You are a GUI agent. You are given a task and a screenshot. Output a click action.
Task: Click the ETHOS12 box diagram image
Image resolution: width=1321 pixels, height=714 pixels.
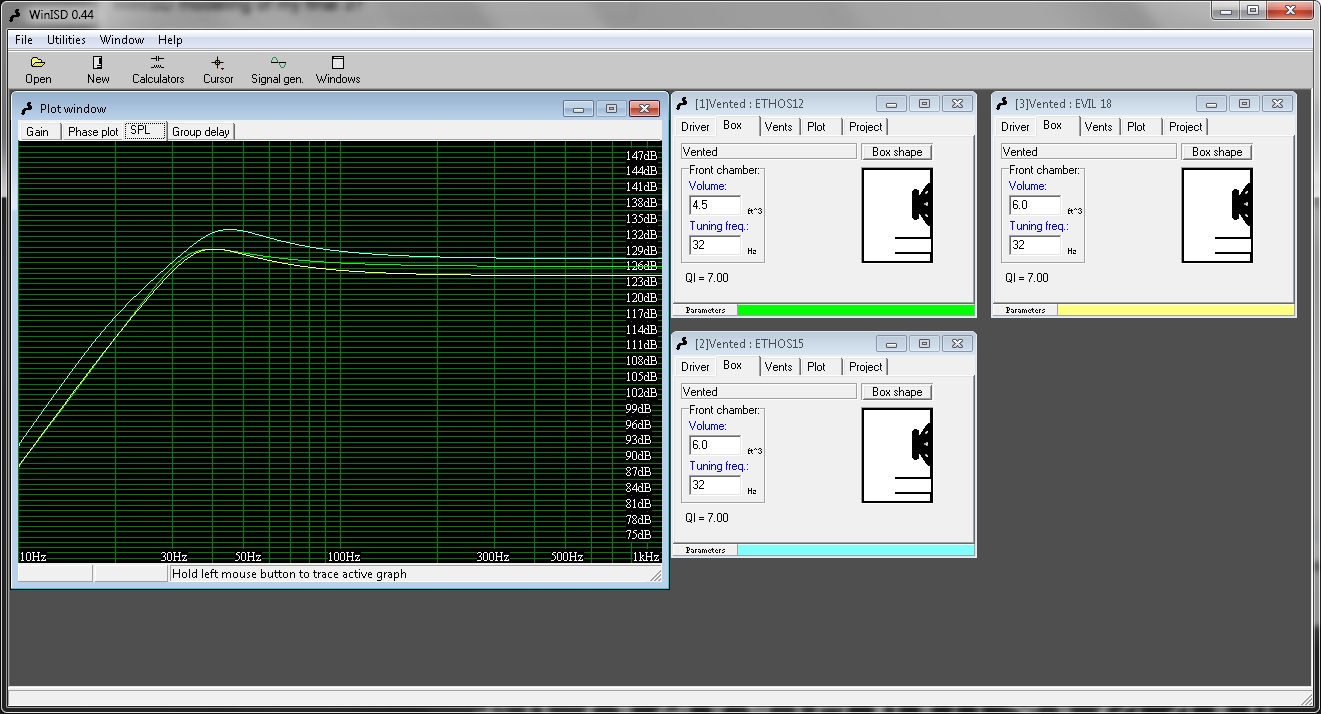point(897,215)
